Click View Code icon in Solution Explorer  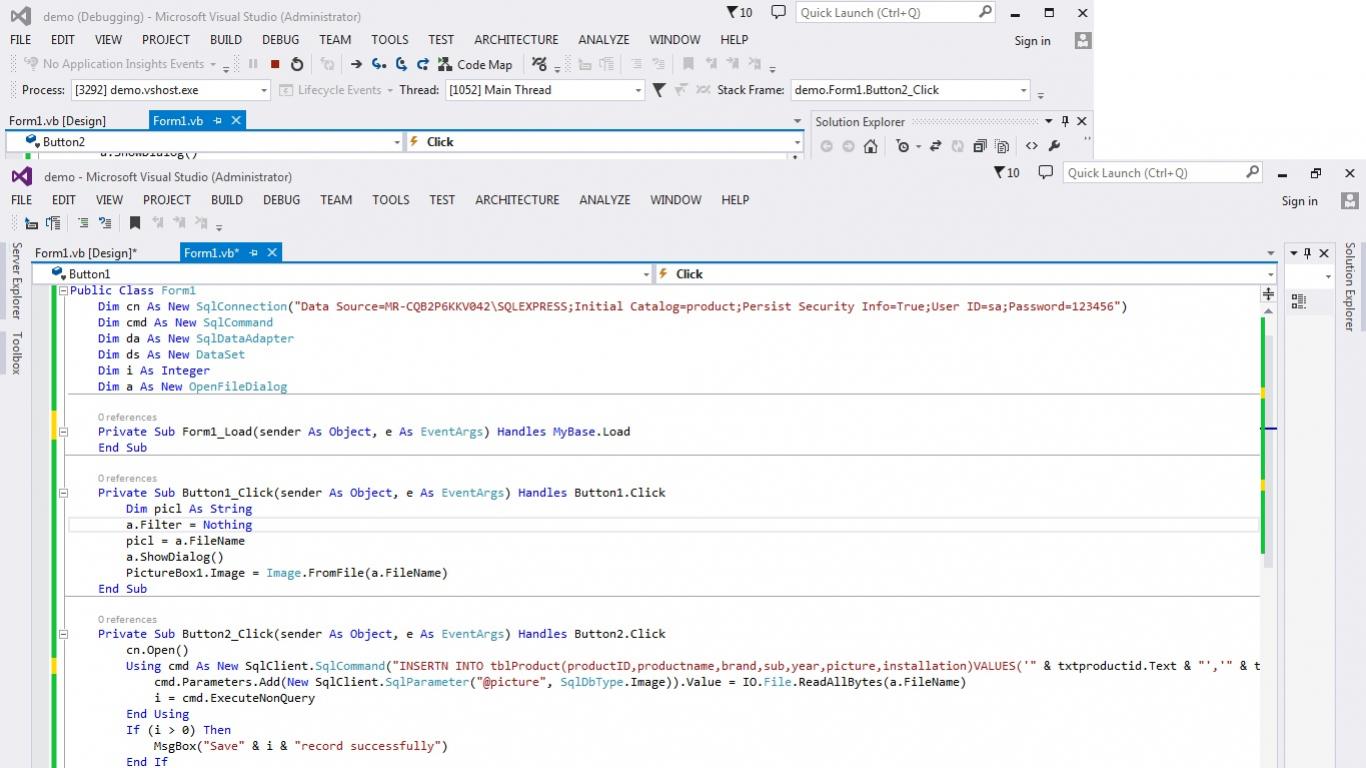(1032, 146)
